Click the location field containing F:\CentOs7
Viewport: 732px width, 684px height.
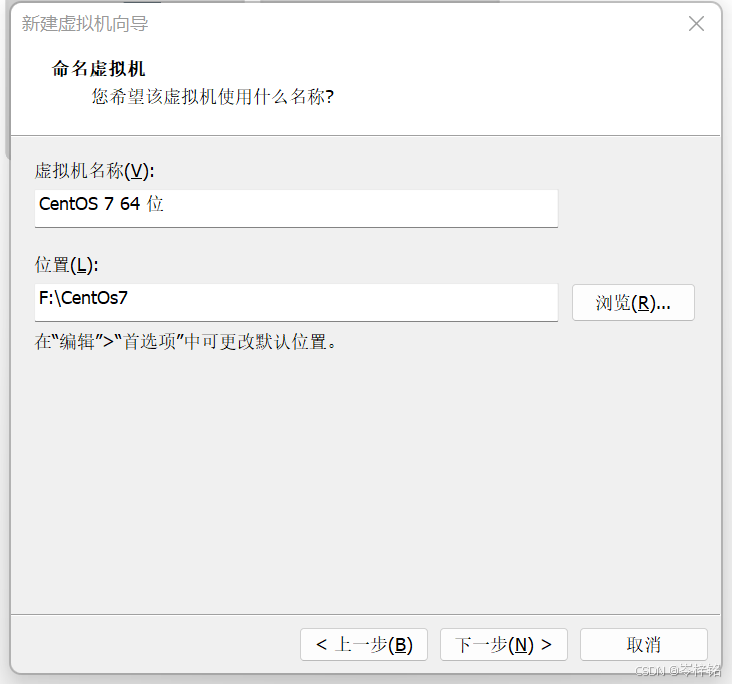pos(296,302)
